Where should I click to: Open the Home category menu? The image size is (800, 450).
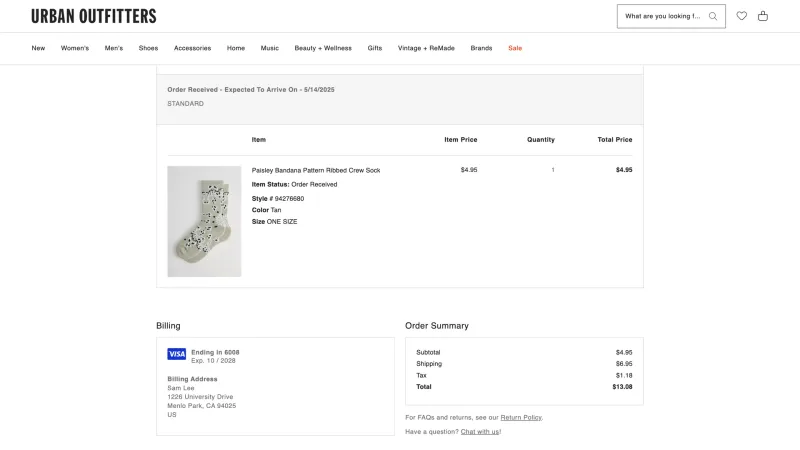(x=236, y=48)
